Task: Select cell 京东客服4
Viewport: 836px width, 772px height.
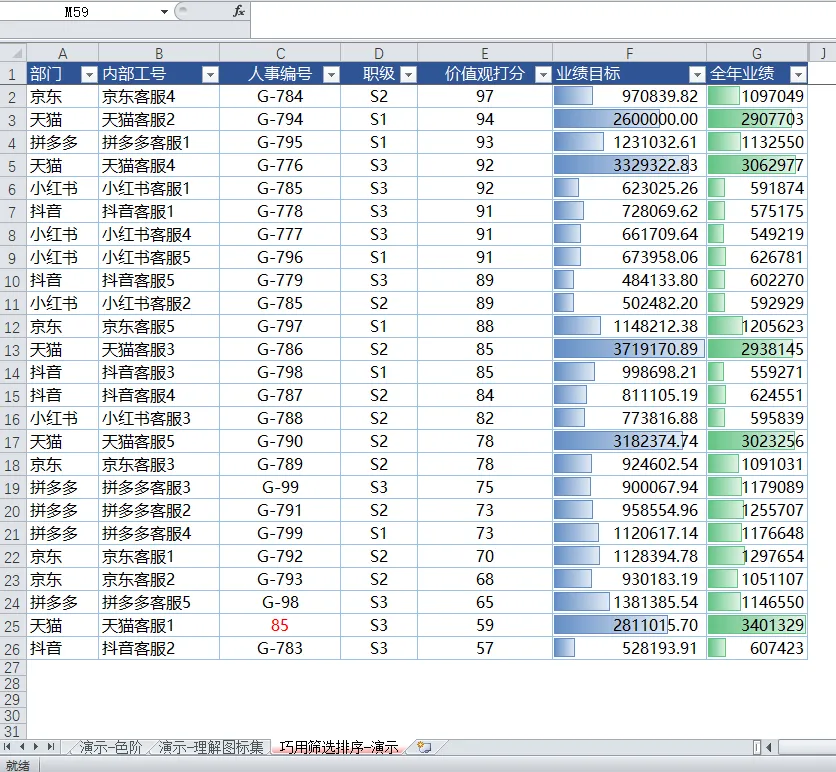Action: pyautogui.click(x=159, y=96)
